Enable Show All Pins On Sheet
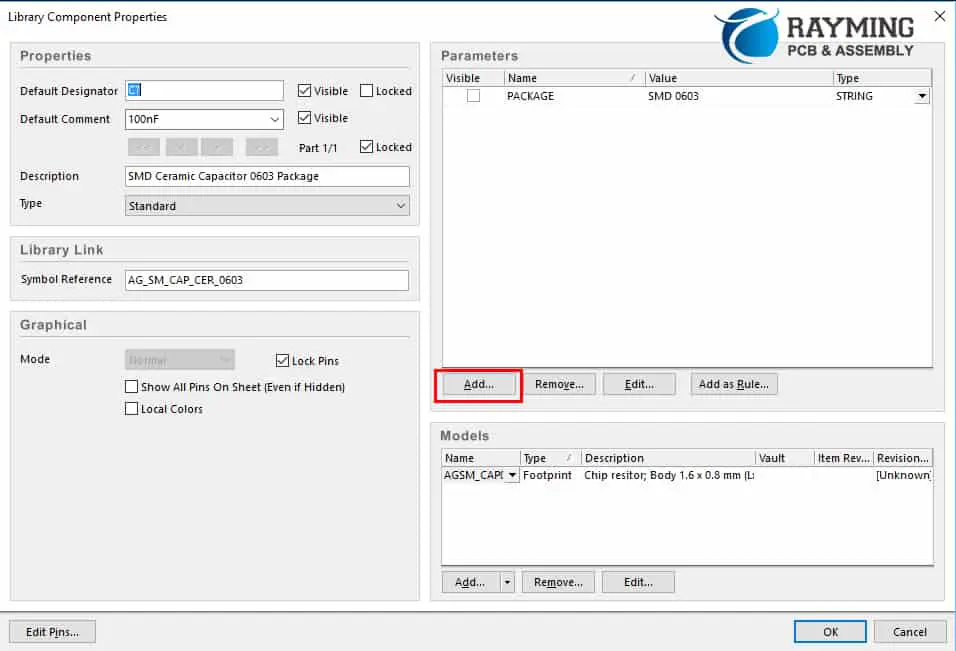The image size is (956, 651). pyautogui.click(x=131, y=387)
